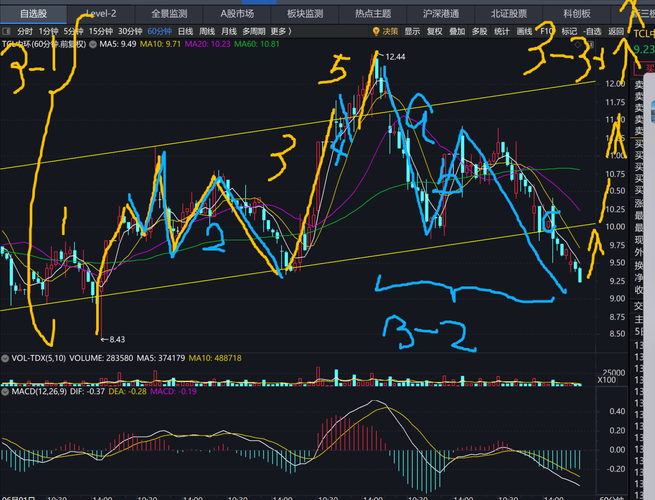Remove stock with the -自选 button
This screenshot has width=655, height=500.
[592, 31]
